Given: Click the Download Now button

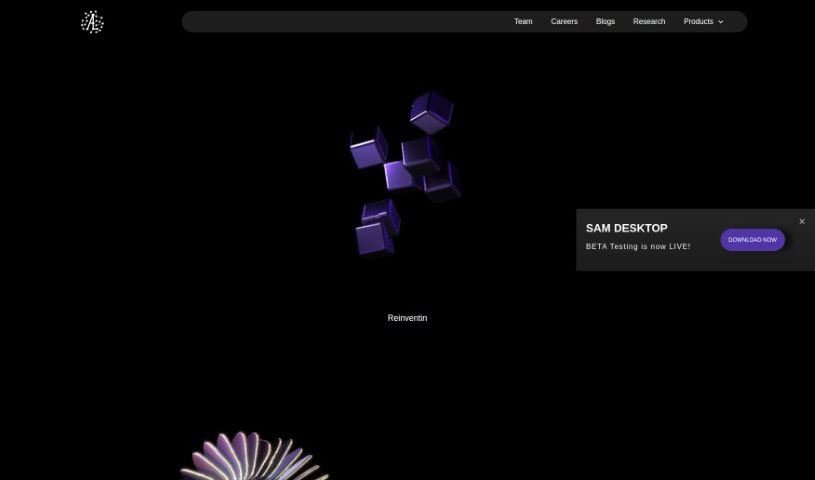Looking at the screenshot, I should tap(752, 240).
